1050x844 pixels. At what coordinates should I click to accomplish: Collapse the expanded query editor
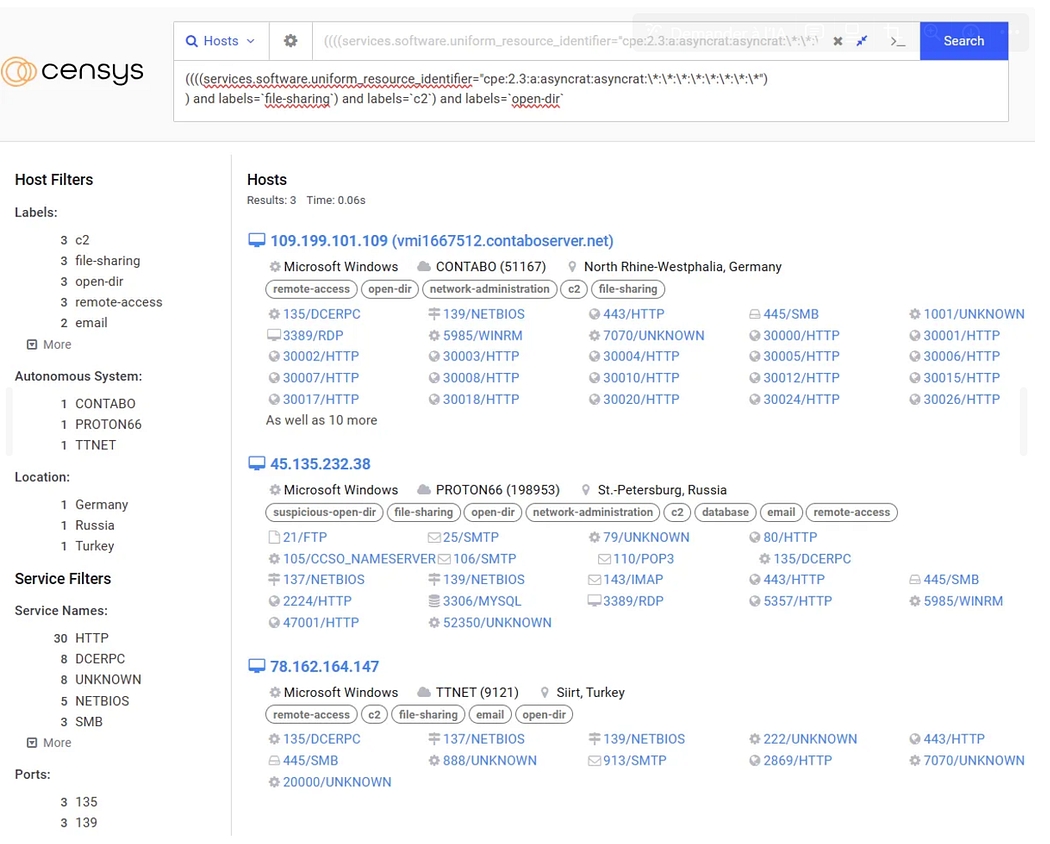862,41
